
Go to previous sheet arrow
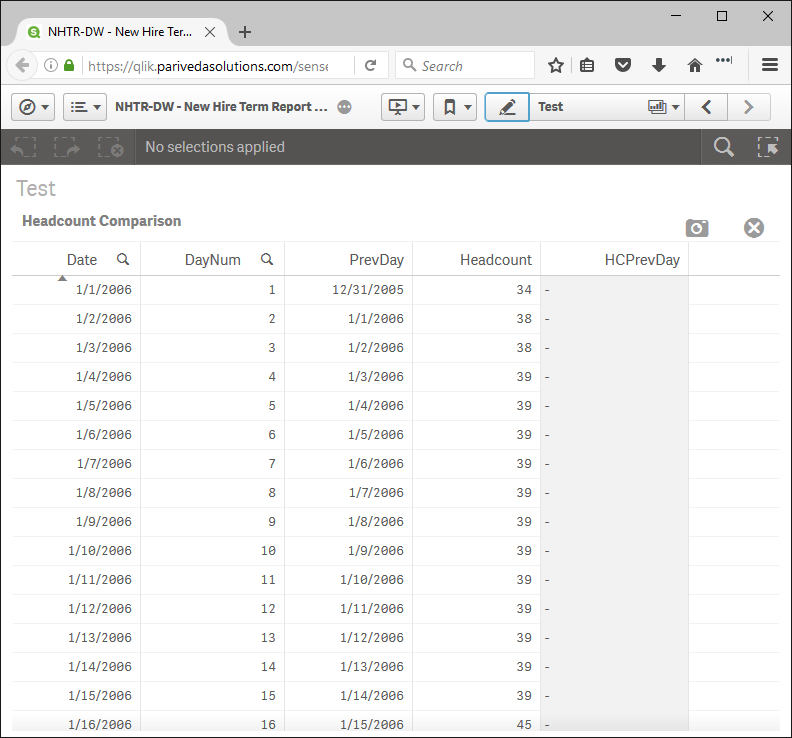(x=707, y=107)
